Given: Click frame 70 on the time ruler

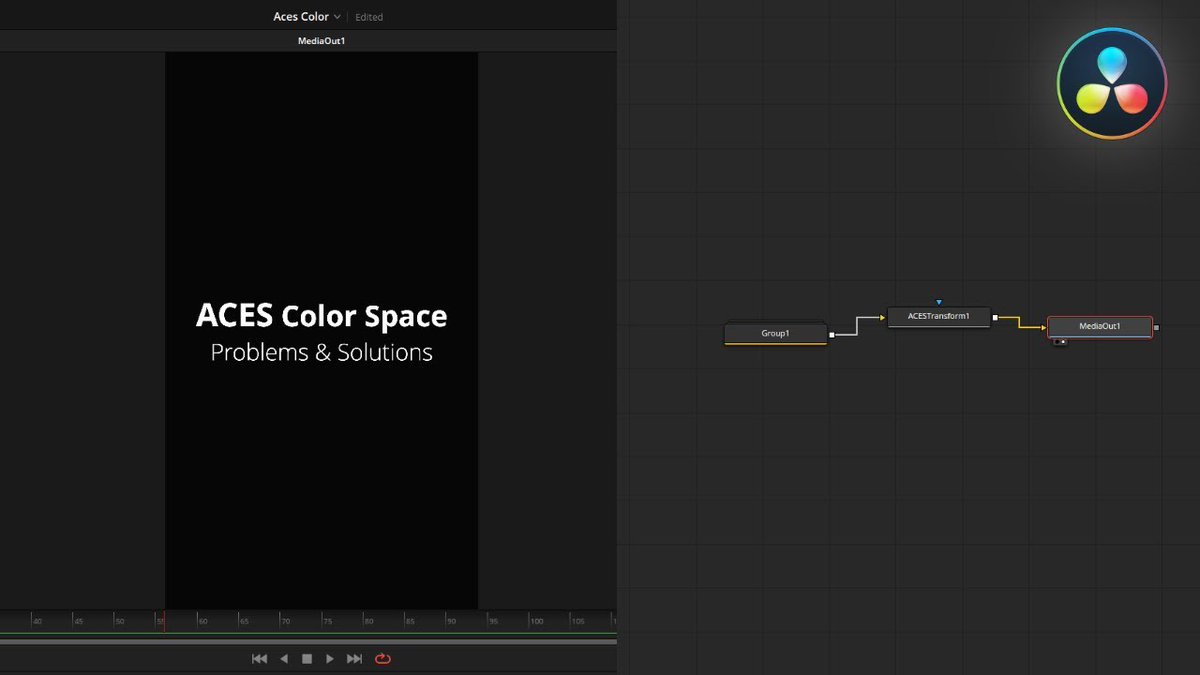Looking at the screenshot, I should pos(284,621).
